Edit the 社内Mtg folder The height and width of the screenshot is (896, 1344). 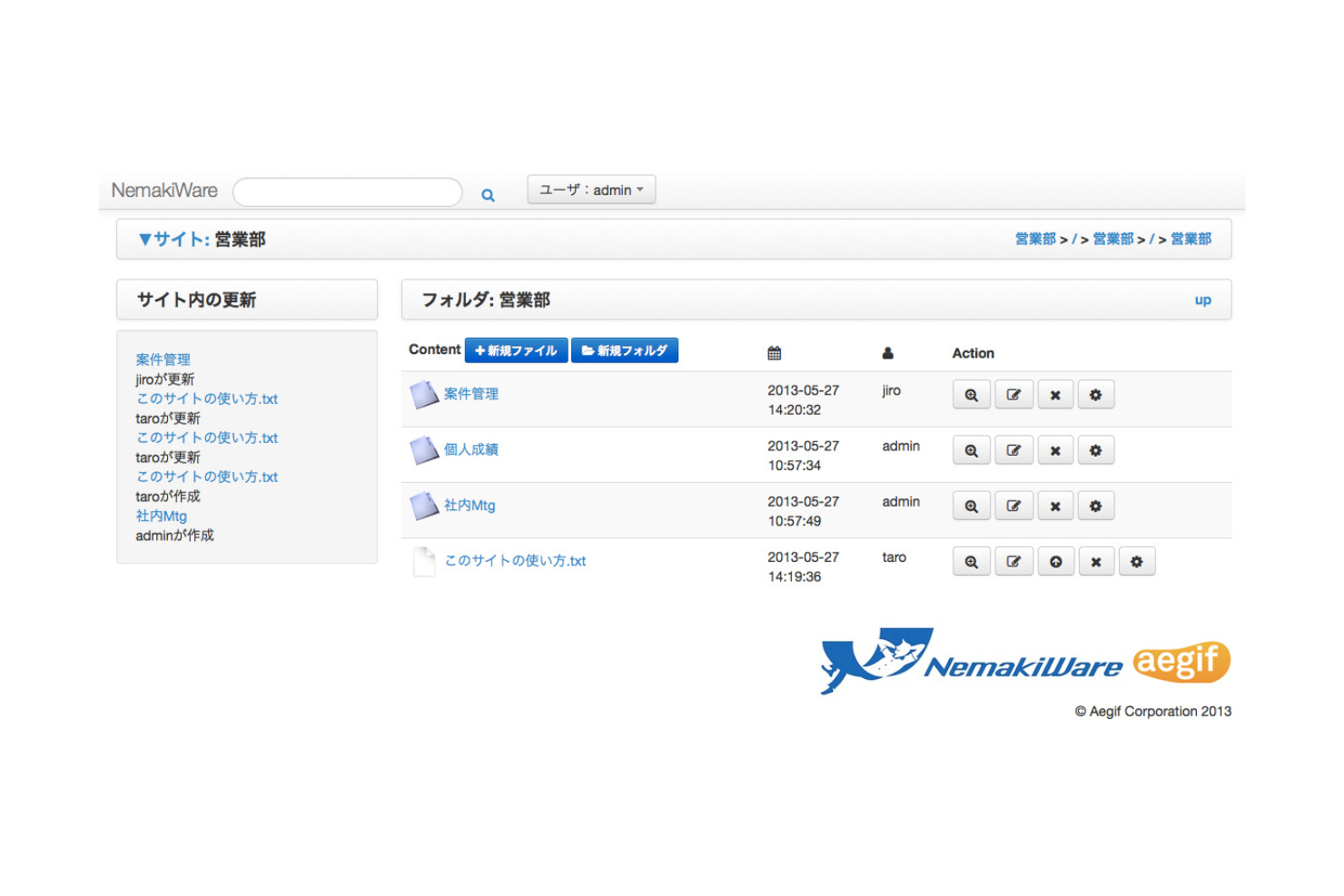coord(1013,506)
